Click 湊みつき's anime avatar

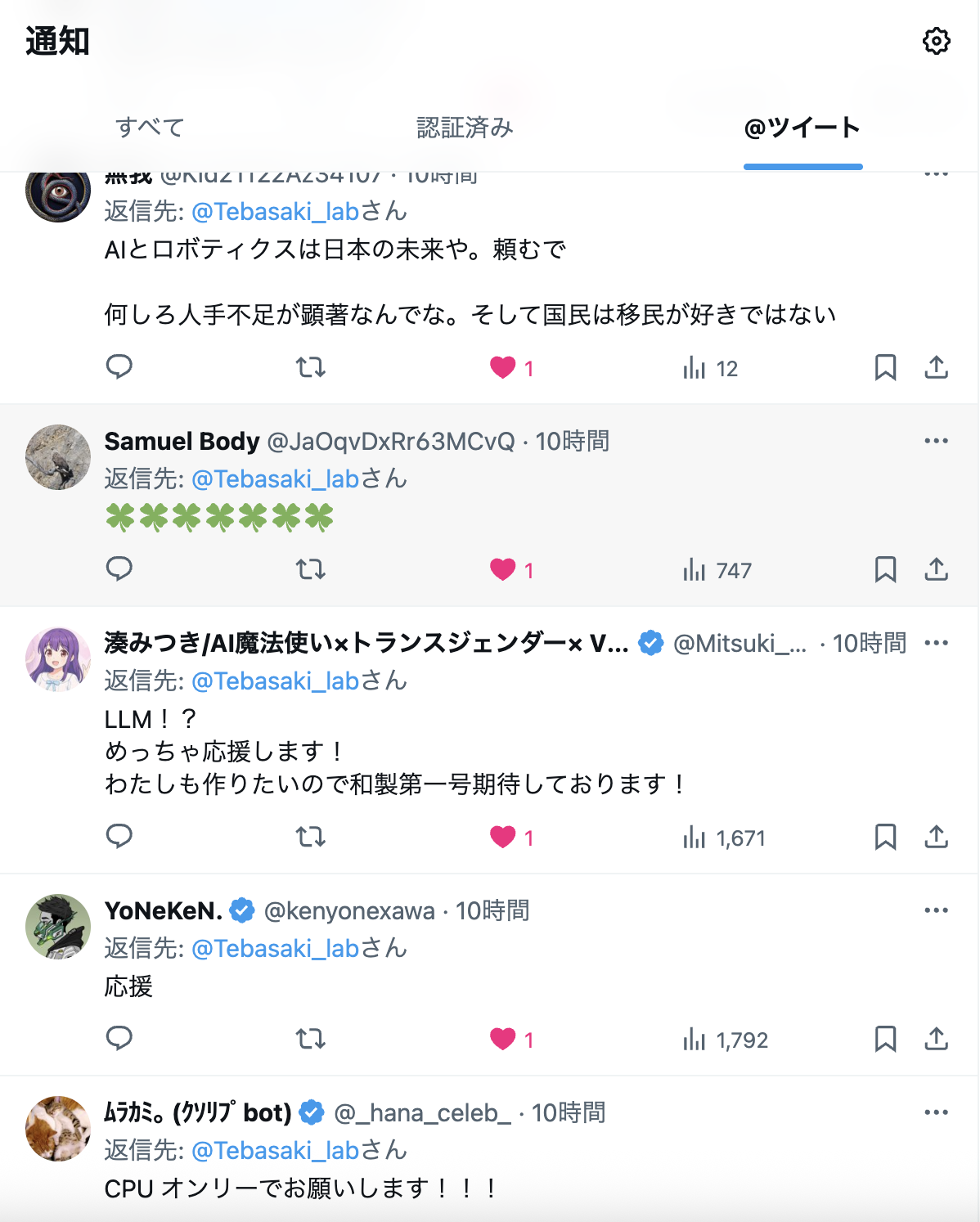point(58,659)
